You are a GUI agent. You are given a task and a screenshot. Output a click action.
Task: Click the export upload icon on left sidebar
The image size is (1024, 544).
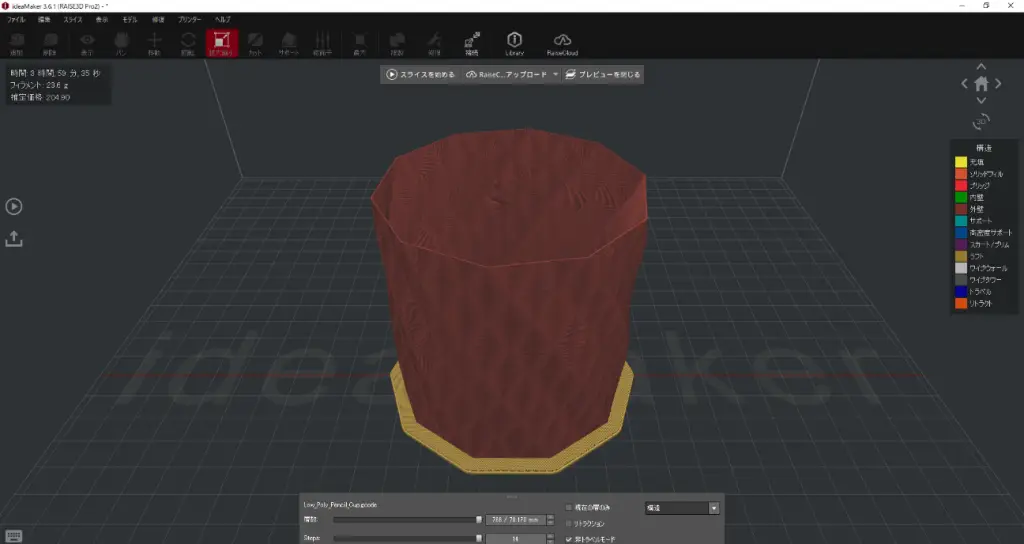(x=15, y=238)
